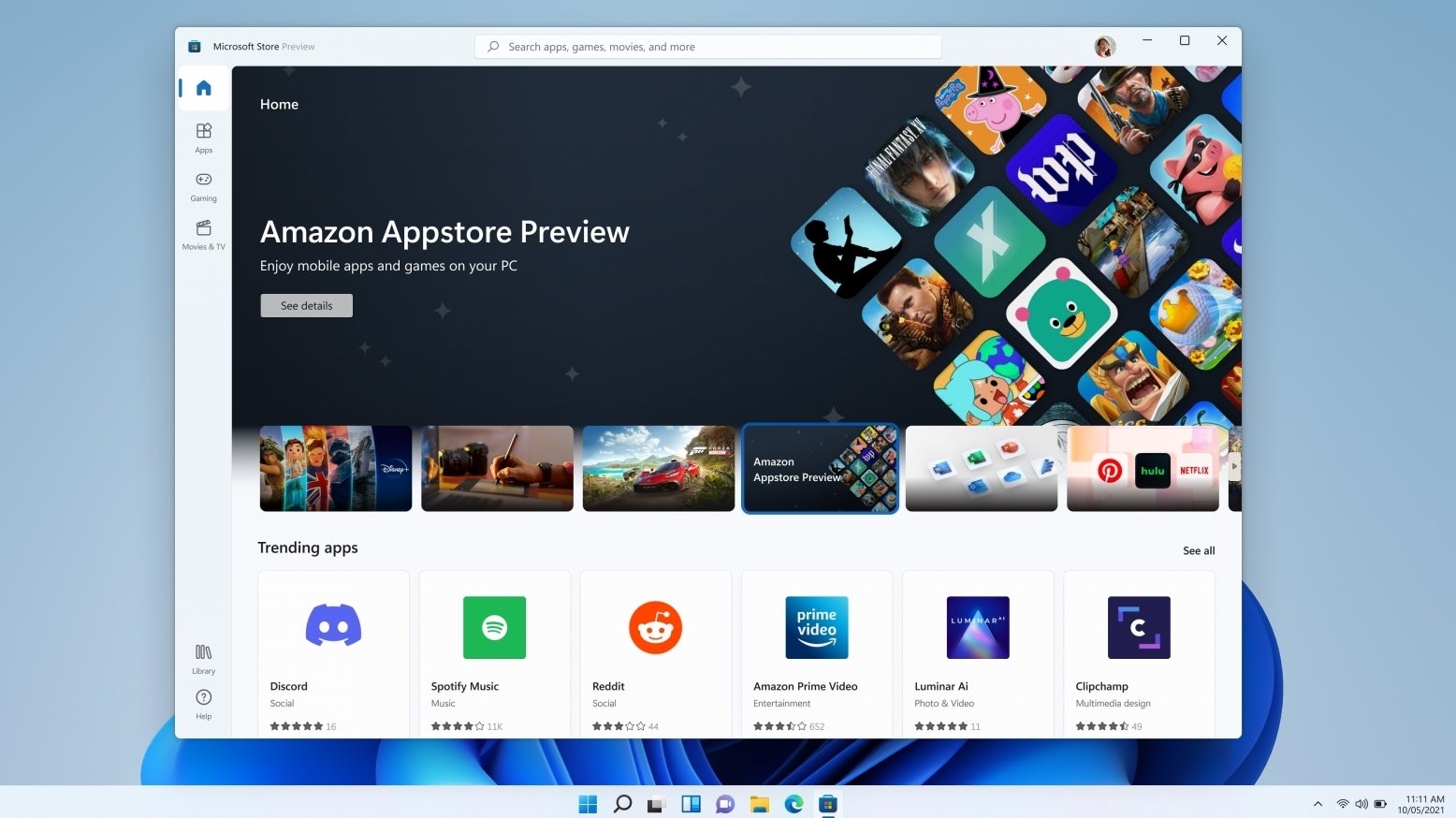This screenshot has height=818, width=1456.
Task: Select the Disney+ carousel thumbnail
Action: [x=335, y=469]
